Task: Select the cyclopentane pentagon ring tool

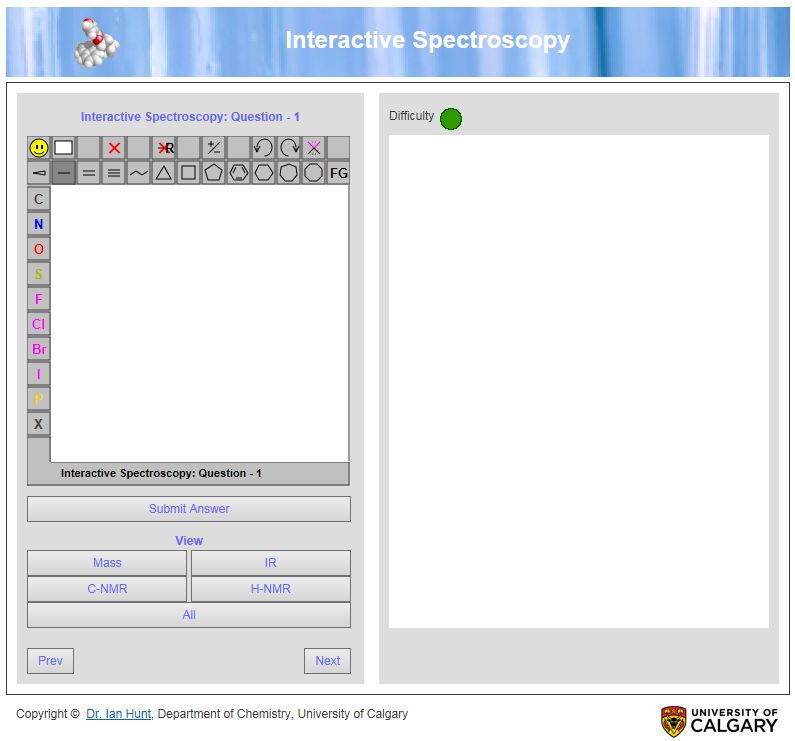Action: [x=213, y=173]
